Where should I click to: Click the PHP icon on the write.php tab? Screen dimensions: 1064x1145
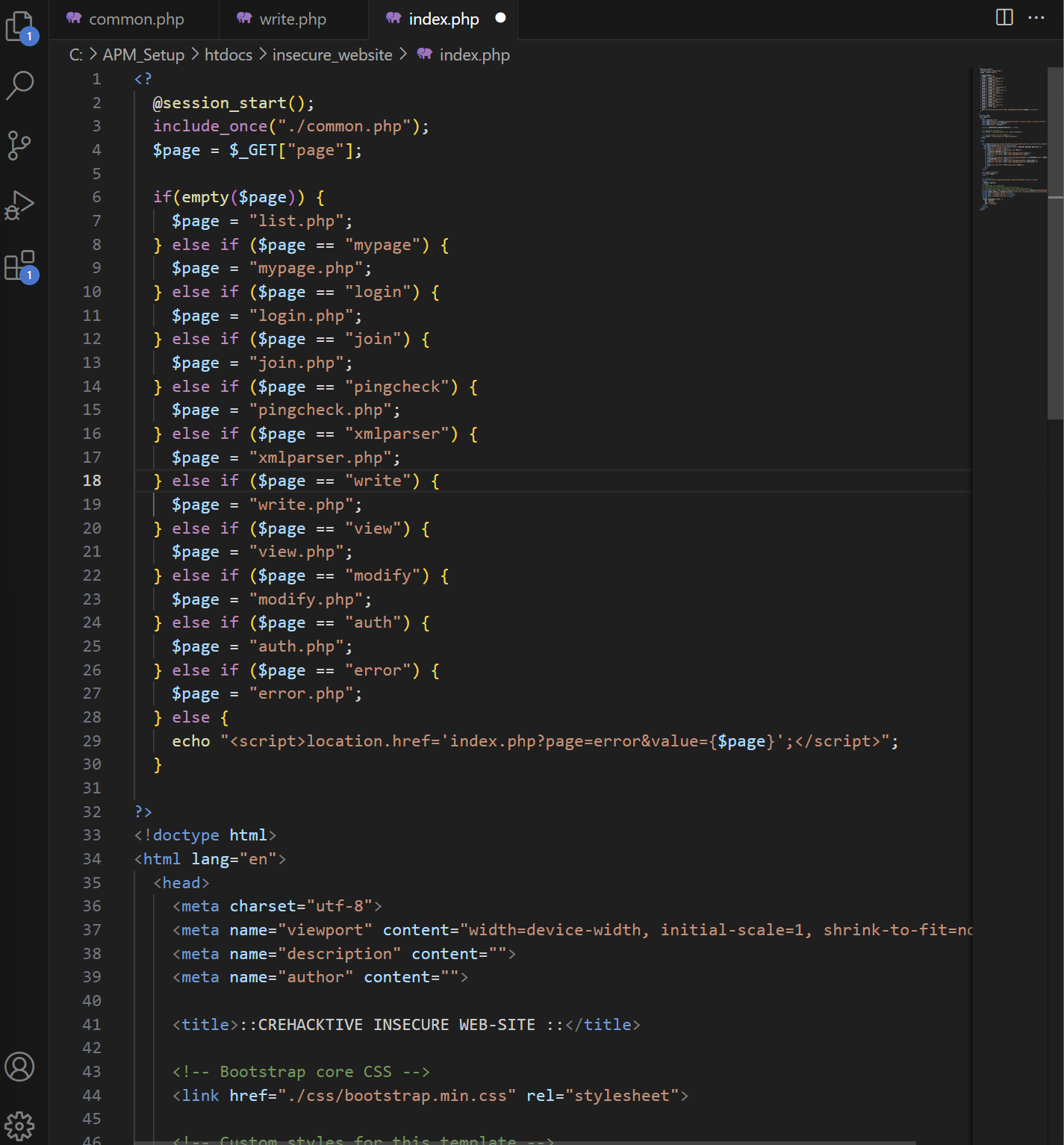click(244, 18)
